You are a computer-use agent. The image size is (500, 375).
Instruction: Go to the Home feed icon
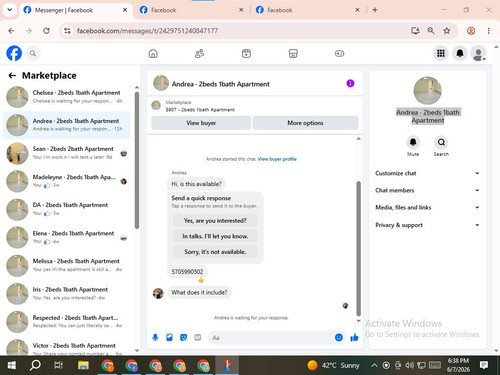coord(153,53)
